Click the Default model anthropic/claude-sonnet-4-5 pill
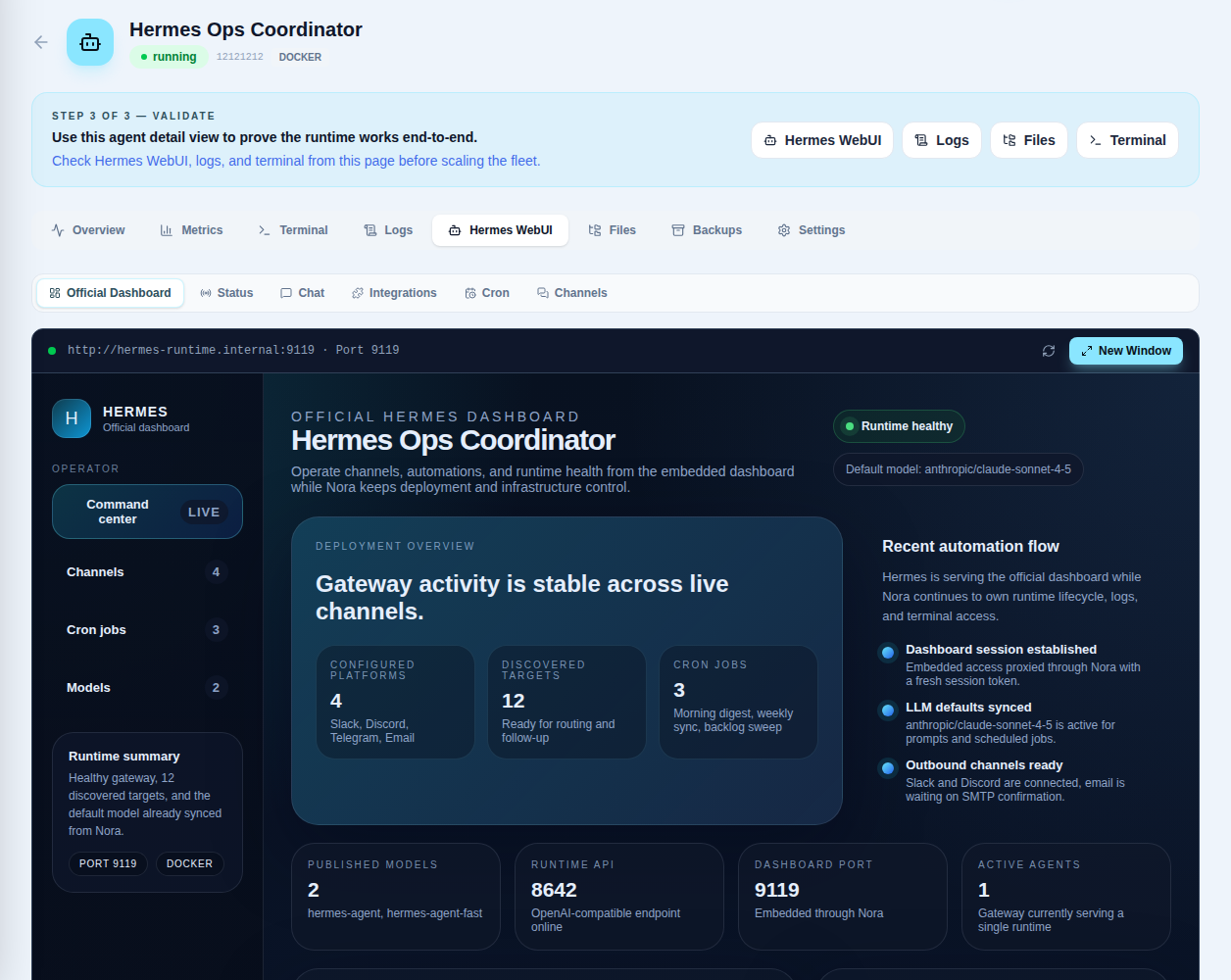Screen dimensions: 1231x980 [959, 469]
